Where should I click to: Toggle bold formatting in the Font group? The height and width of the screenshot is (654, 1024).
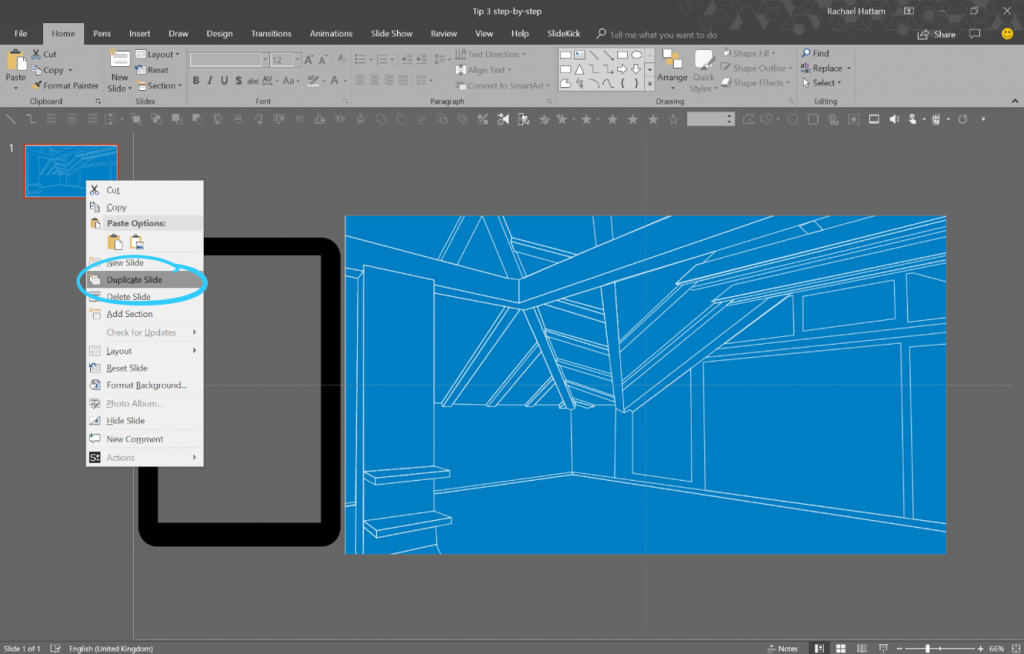(197, 80)
